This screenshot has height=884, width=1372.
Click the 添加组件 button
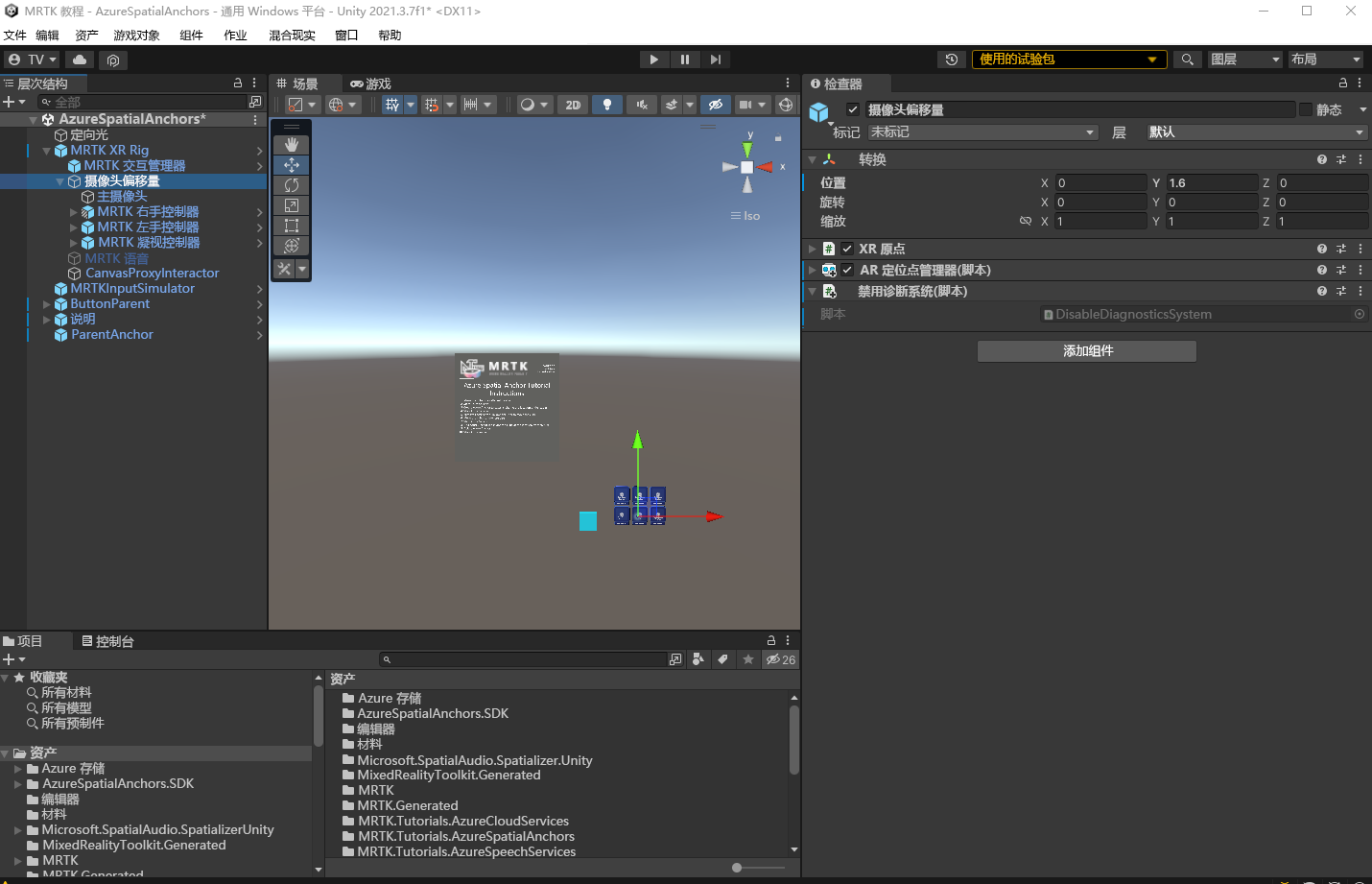click(1087, 351)
